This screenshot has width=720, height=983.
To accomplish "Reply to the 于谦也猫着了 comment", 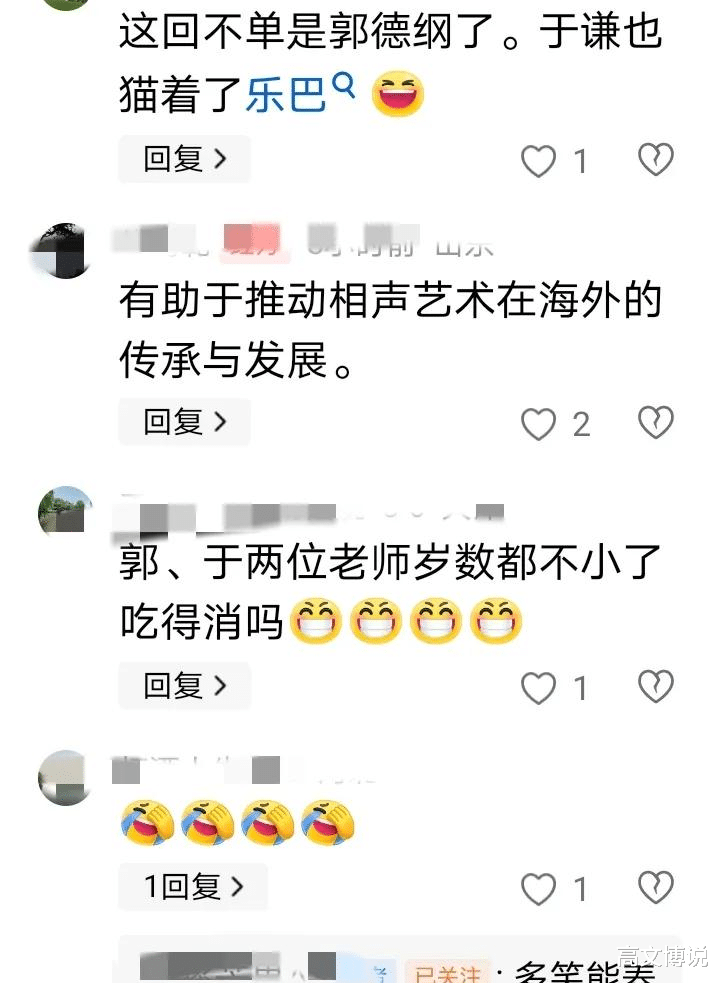I will click(x=184, y=159).
